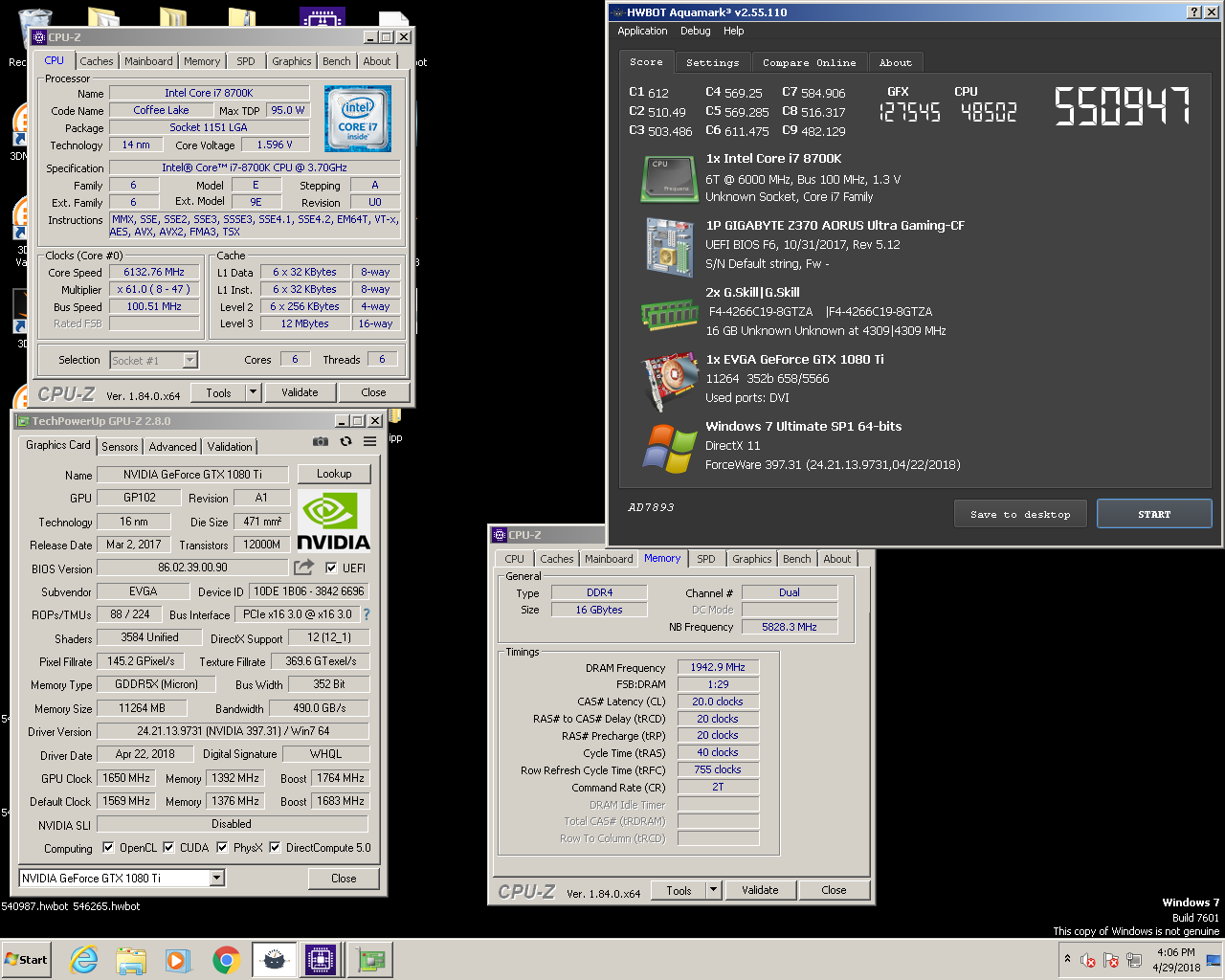Click the CPU-Z desktop shortcut icon
This screenshot has width=1225, height=980.
click(322, 17)
